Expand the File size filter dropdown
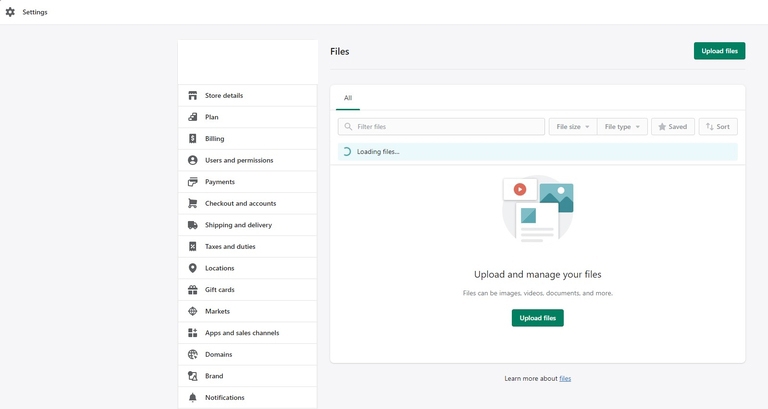This screenshot has width=768, height=409. 572,127
